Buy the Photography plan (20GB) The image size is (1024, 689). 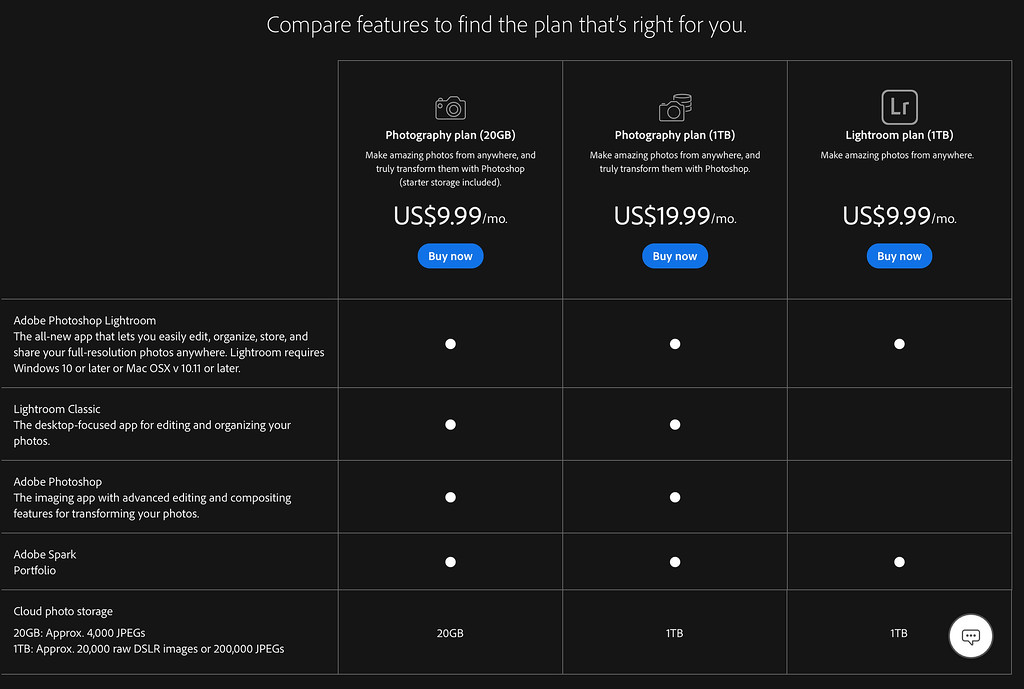click(x=450, y=256)
